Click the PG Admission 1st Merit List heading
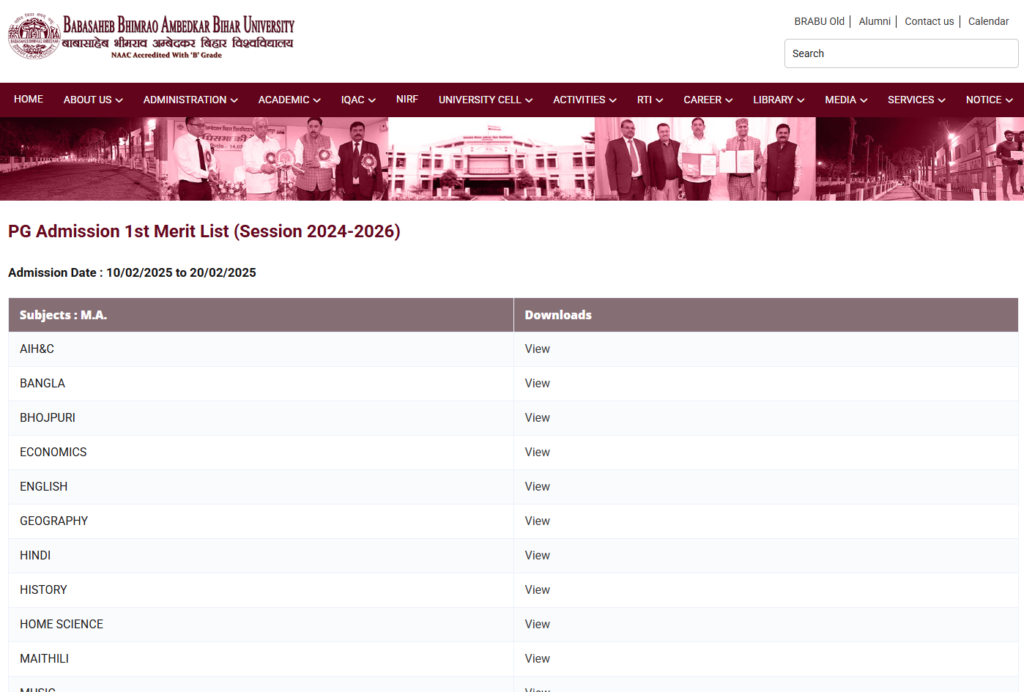The height and width of the screenshot is (692, 1024). [204, 232]
